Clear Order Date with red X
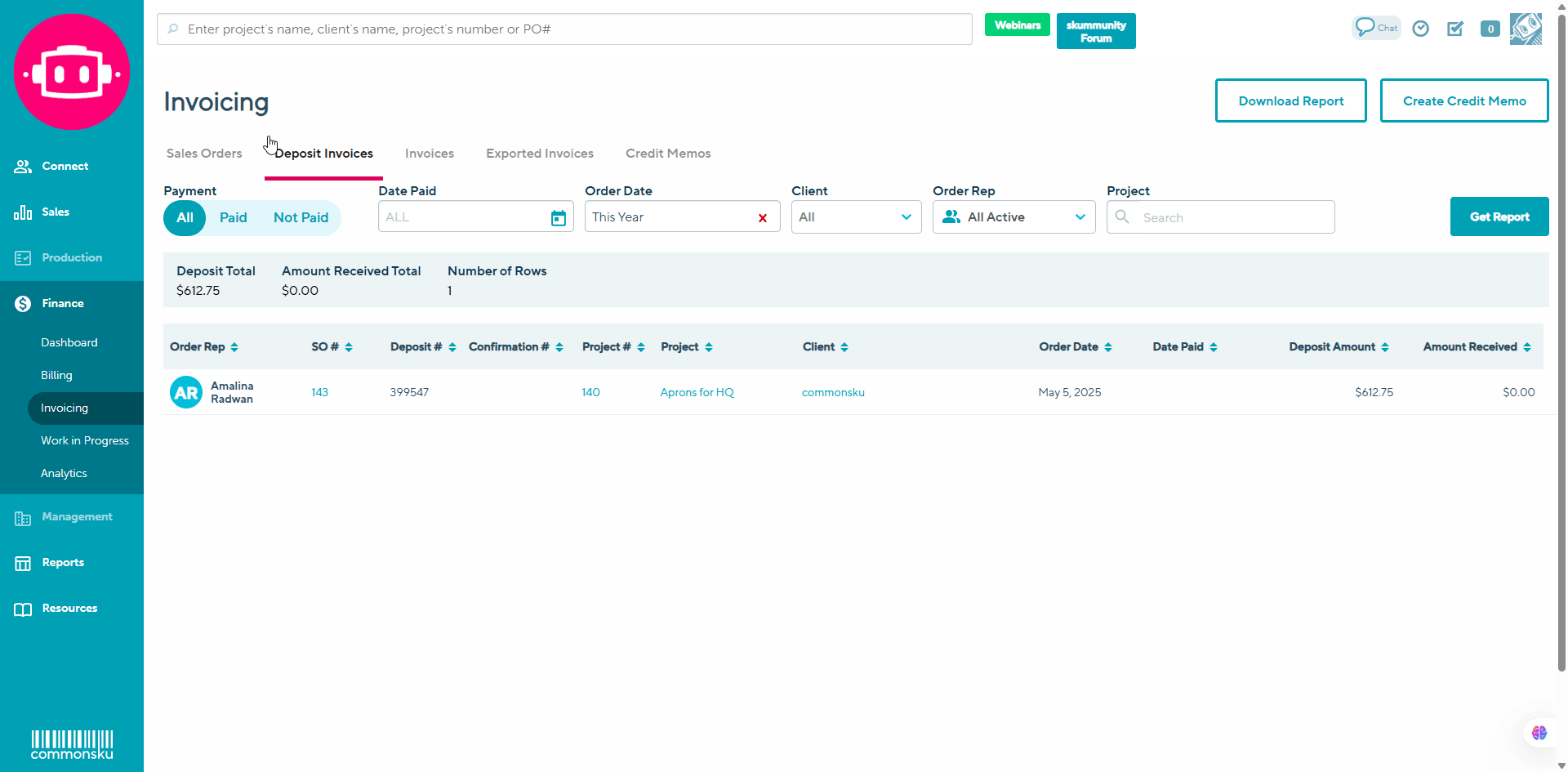This screenshot has width=1568, height=772. pos(763,218)
